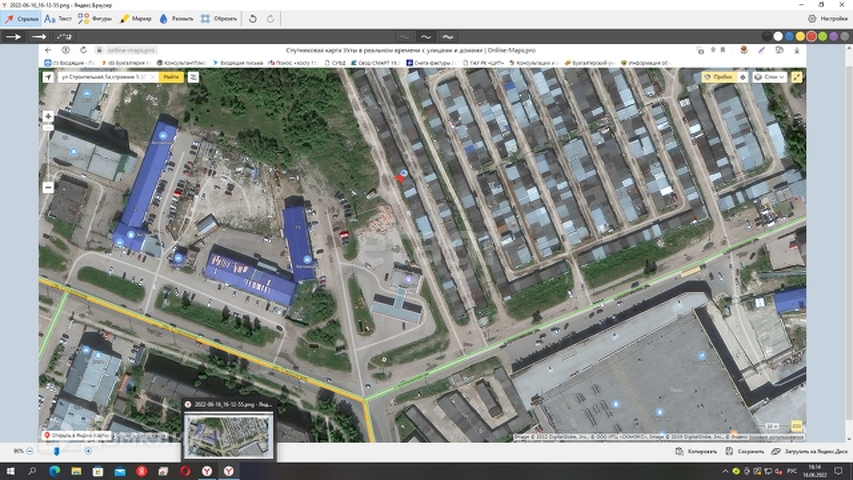Zoom in the map with plus button
Screen dimensions: 853x480
click(48, 117)
